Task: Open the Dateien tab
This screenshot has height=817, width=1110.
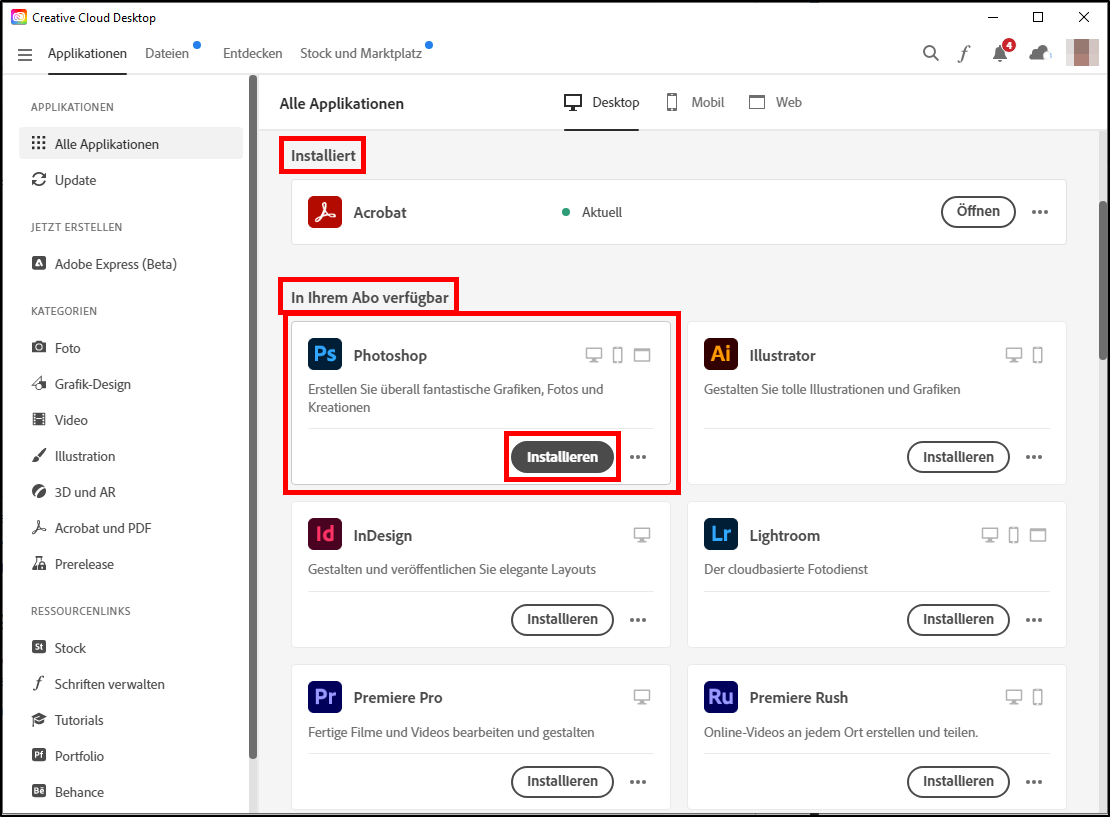Action: tap(167, 54)
